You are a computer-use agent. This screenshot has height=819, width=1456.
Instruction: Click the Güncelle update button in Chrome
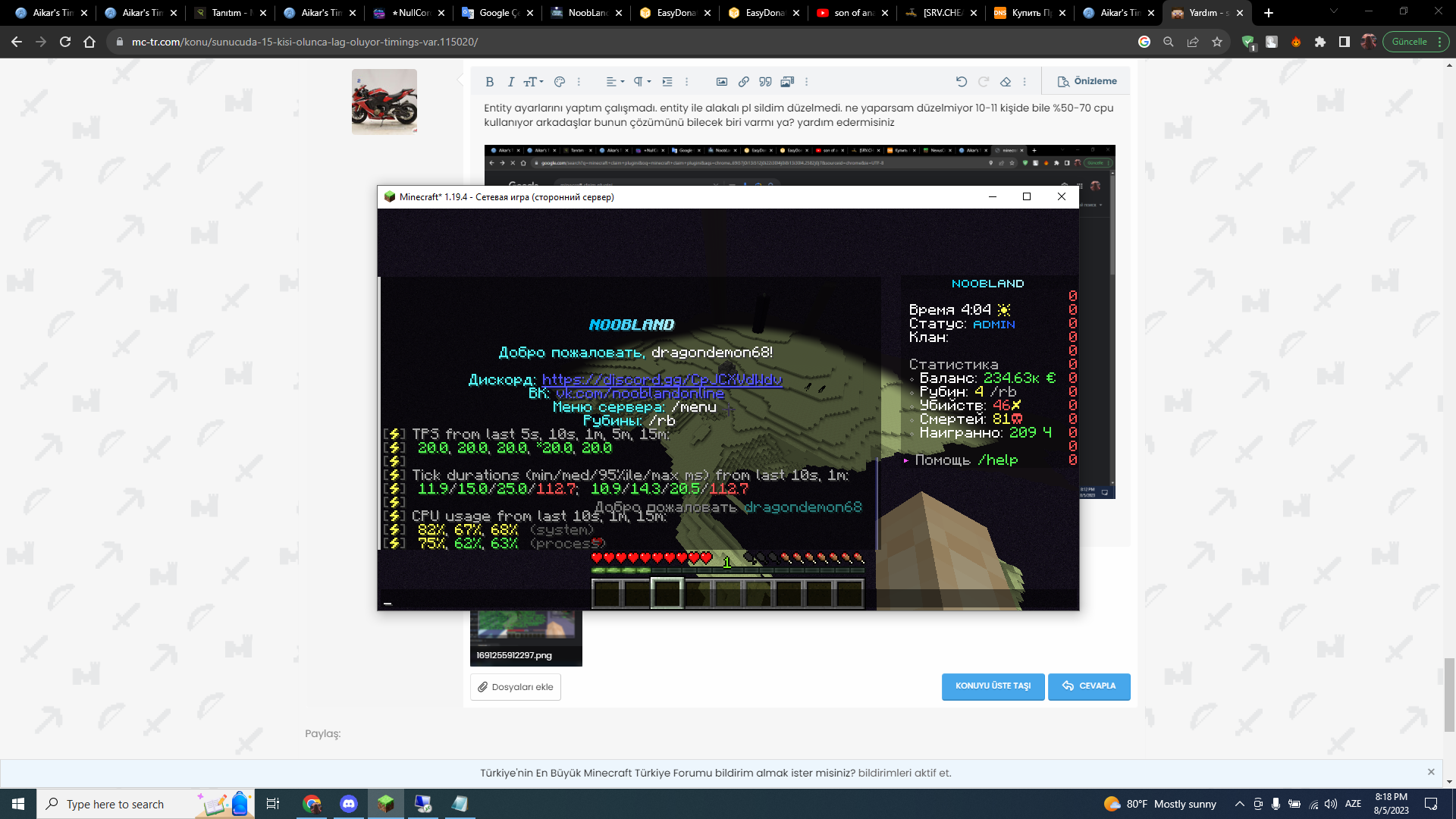click(1410, 42)
